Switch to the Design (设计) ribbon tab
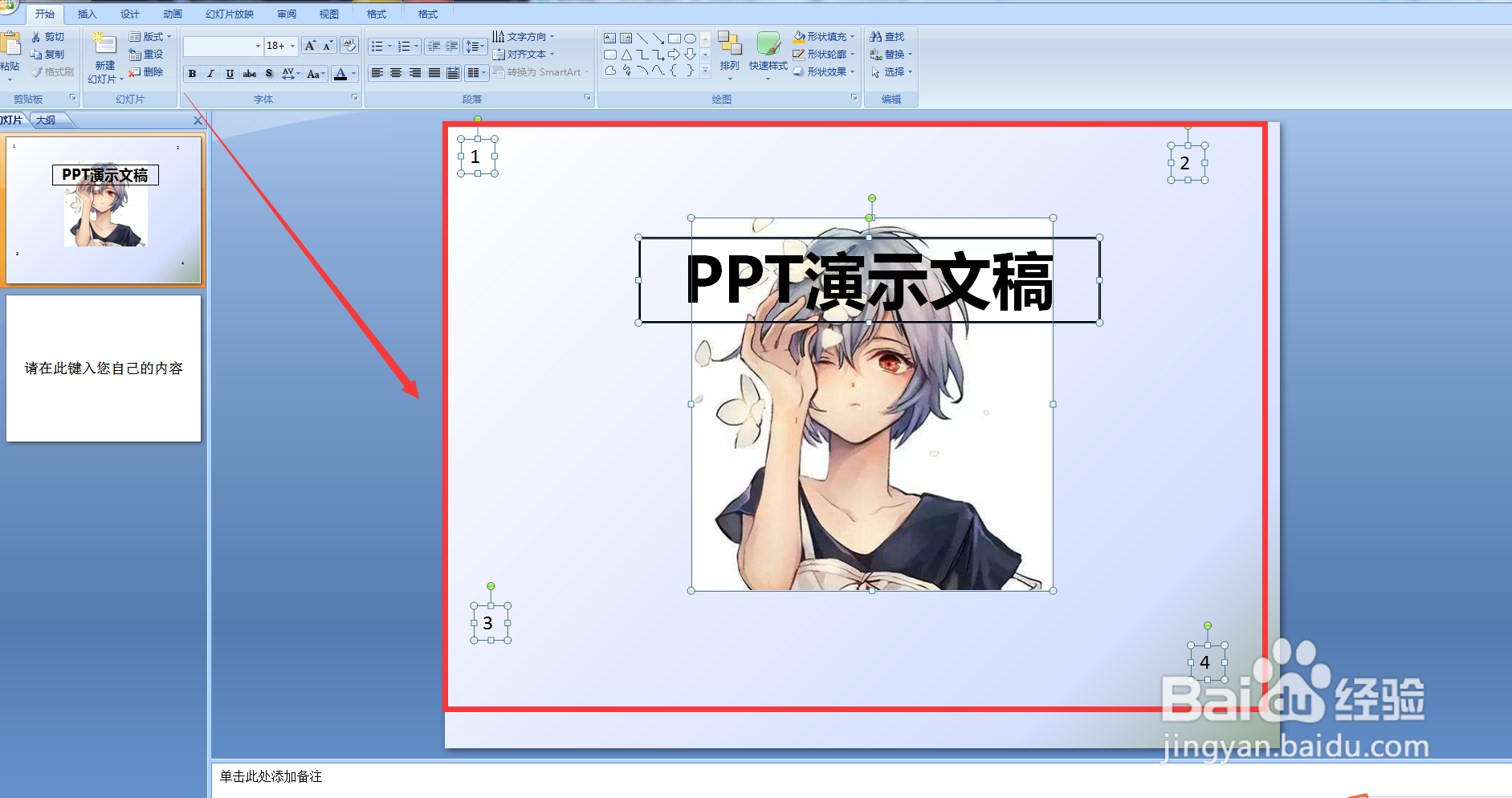Screen dimensions: 1512x798 [129, 14]
